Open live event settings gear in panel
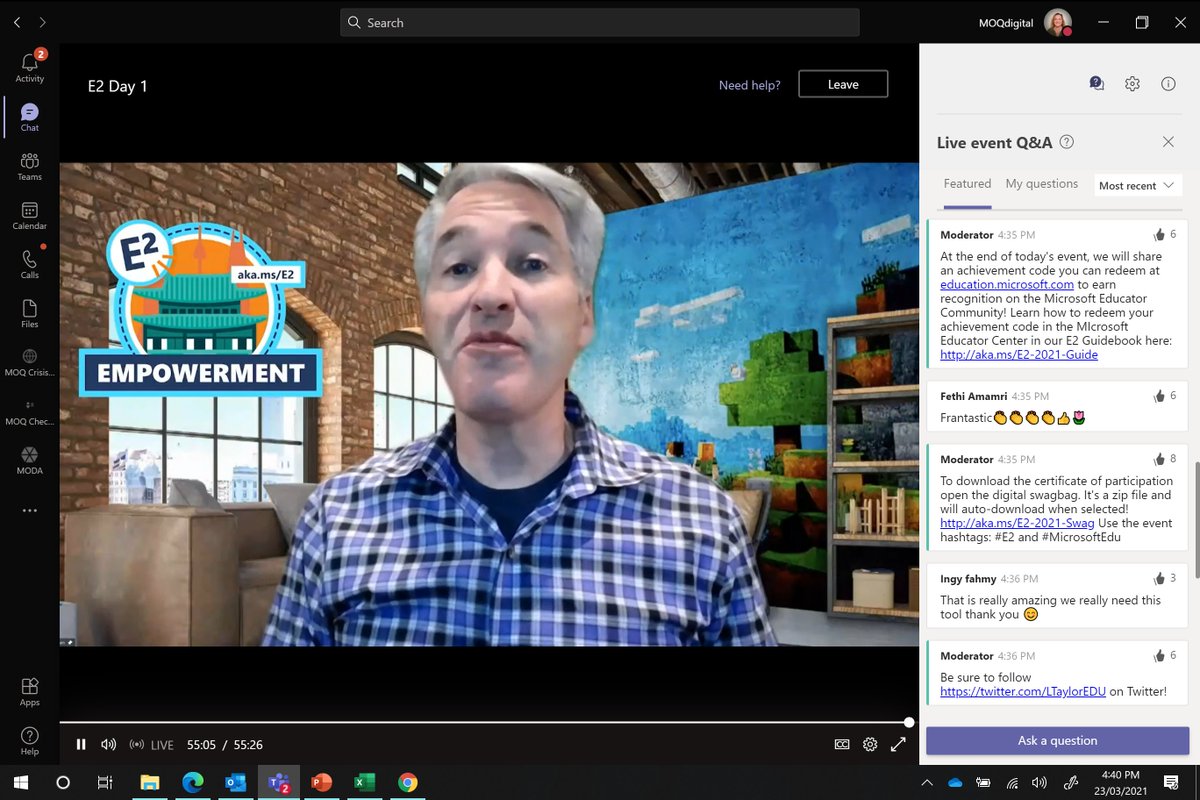The image size is (1200, 800). coord(1132,84)
